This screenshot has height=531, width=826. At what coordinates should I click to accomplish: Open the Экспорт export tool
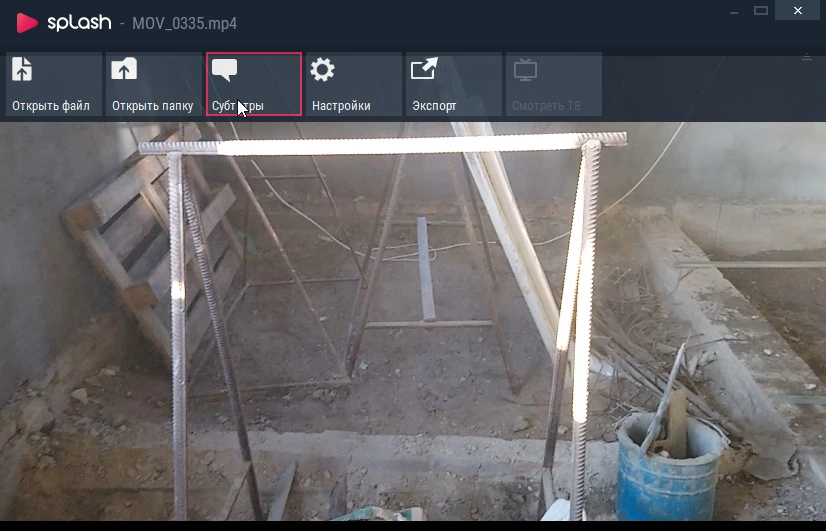point(454,84)
